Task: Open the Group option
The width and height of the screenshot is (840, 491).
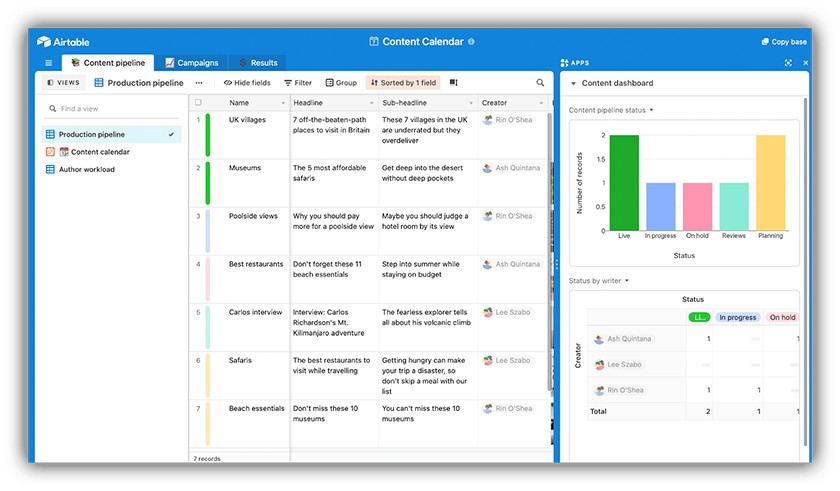Action: 341,83
